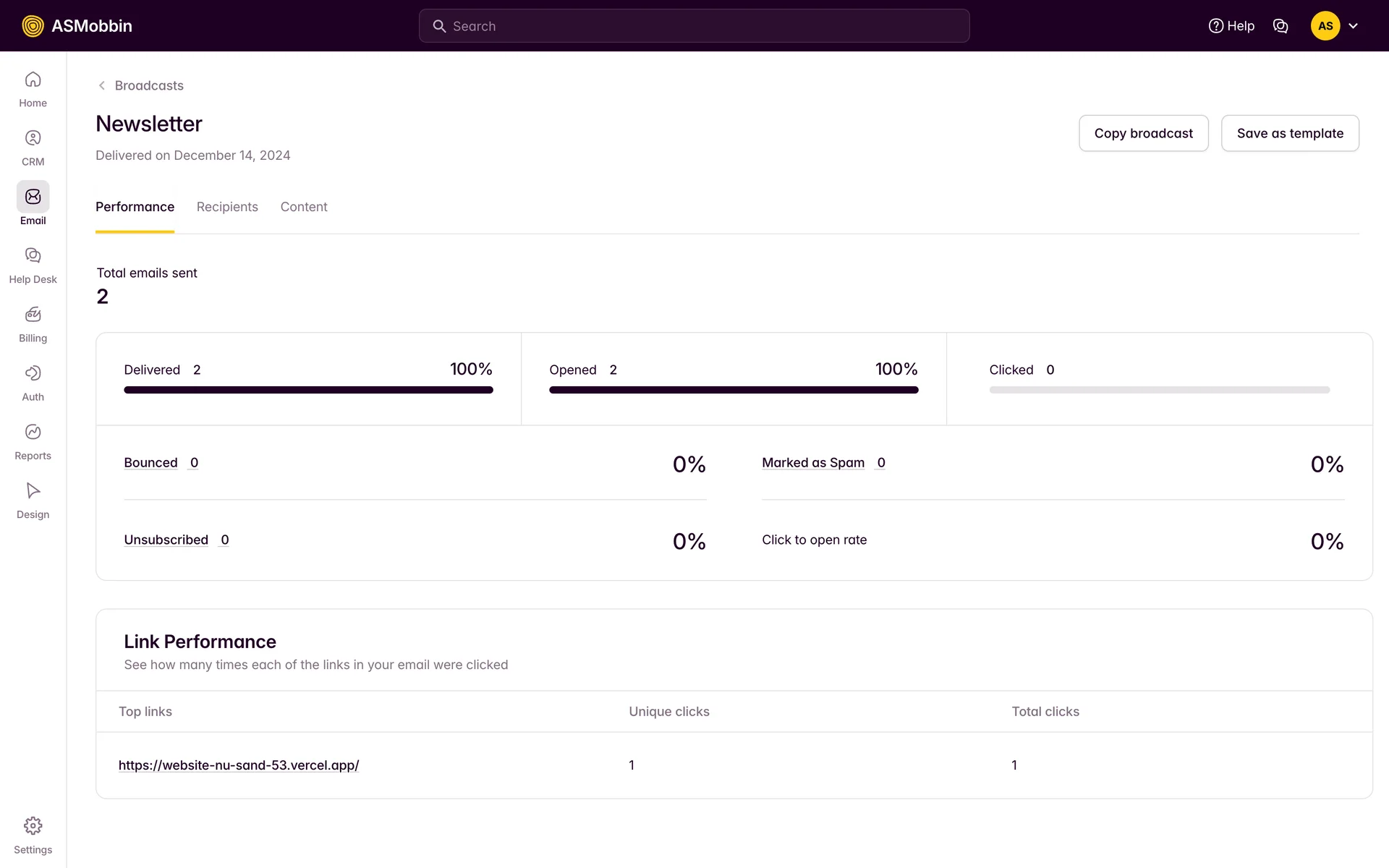Click the chat messages icon in header
The width and height of the screenshot is (1389, 868).
tap(1280, 26)
